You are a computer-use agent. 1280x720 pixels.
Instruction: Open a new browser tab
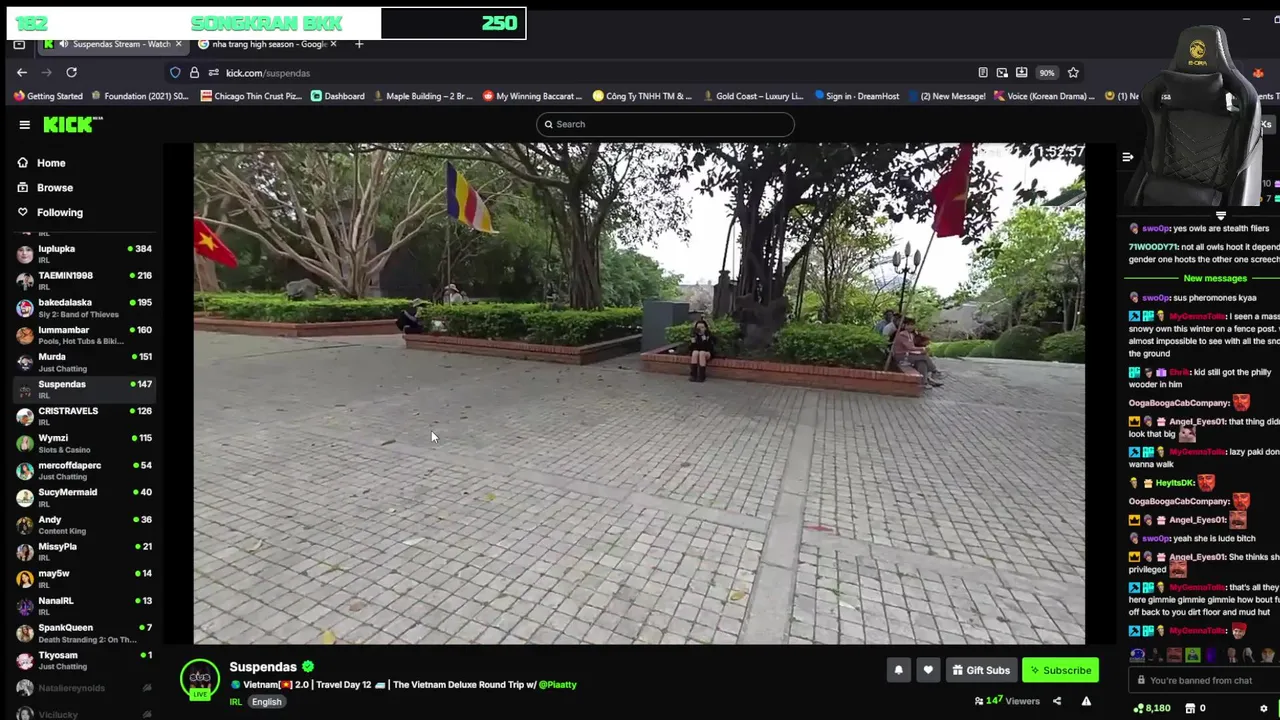pyautogui.click(x=359, y=44)
